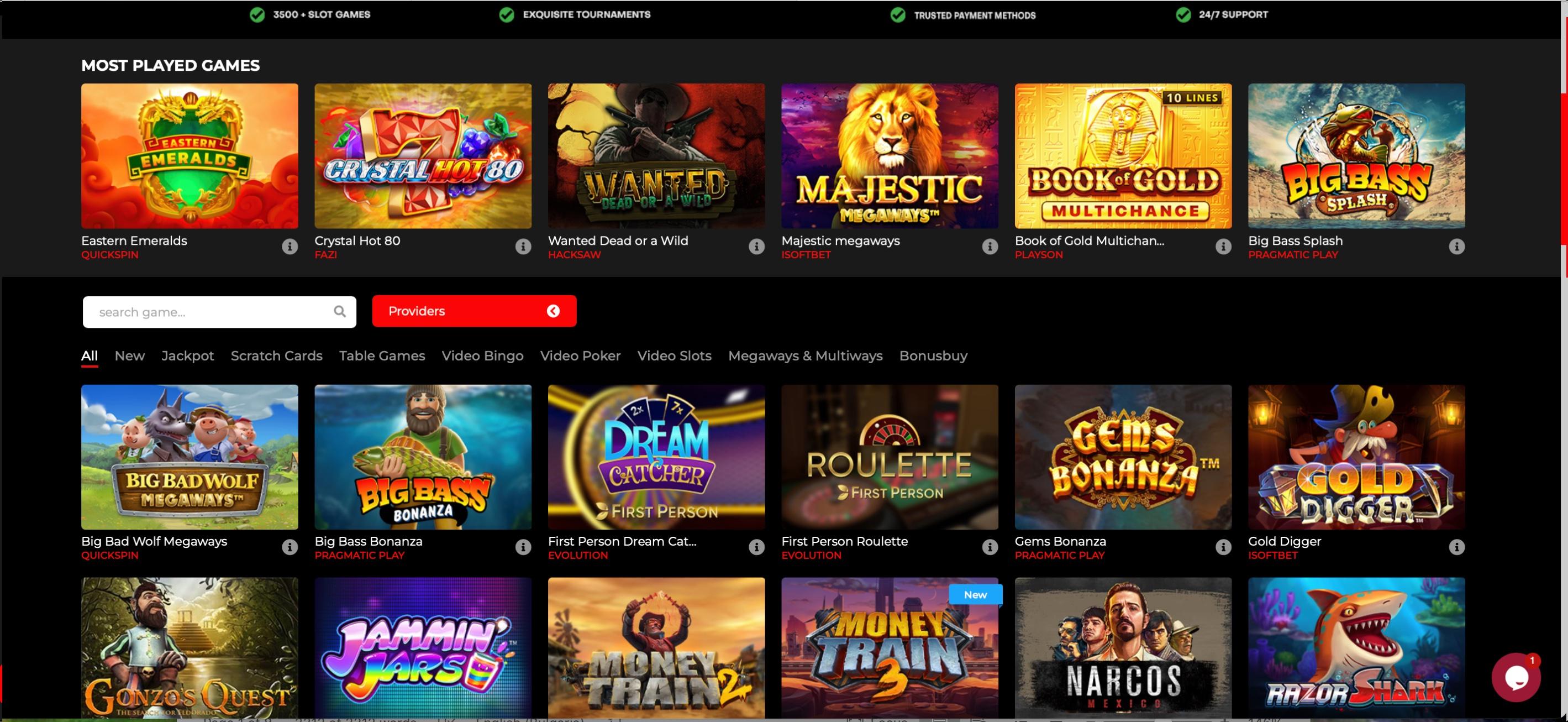Launch Dream Catcher First Person thumbnail
Image resolution: width=1568 pixels, height=722 pixels.
pyautogui.click(x=656, y=457)
